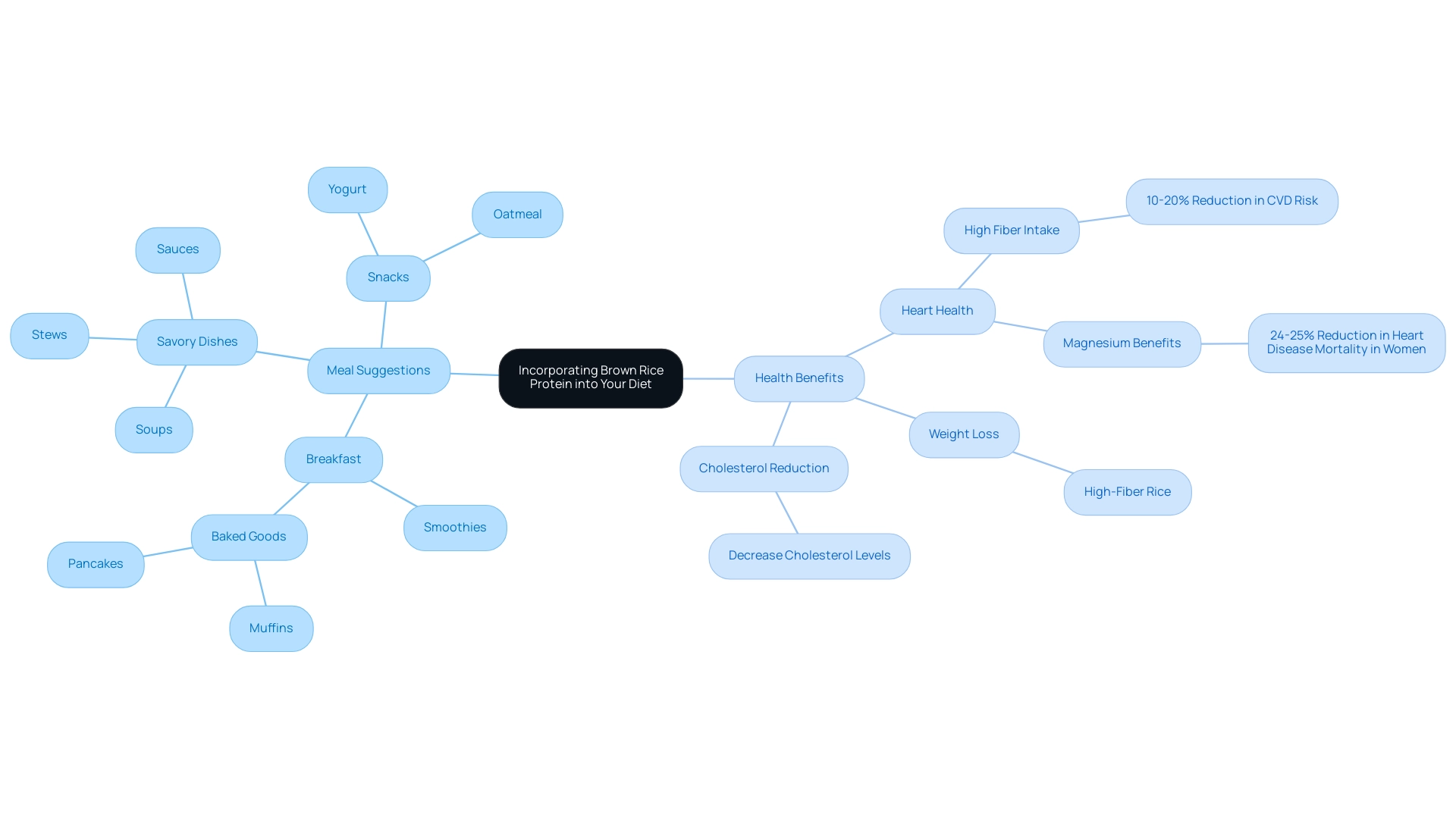Click the Savory Dishes node
Screen dimensions: 1456x821
coord(196,341)
